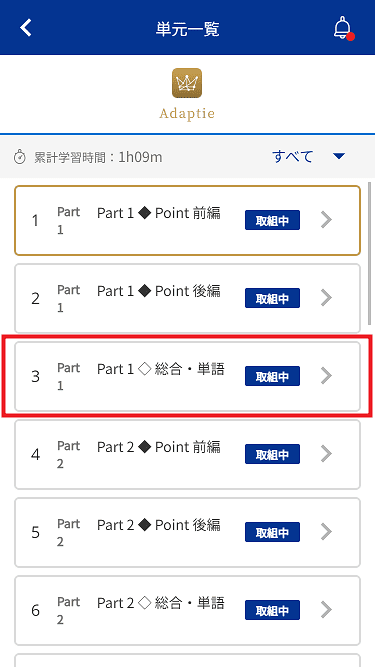Click the stopwatch icon beside 累計学習時間
Screen dimensions: 375x667
pyautogui.click(x=20, y=157)
